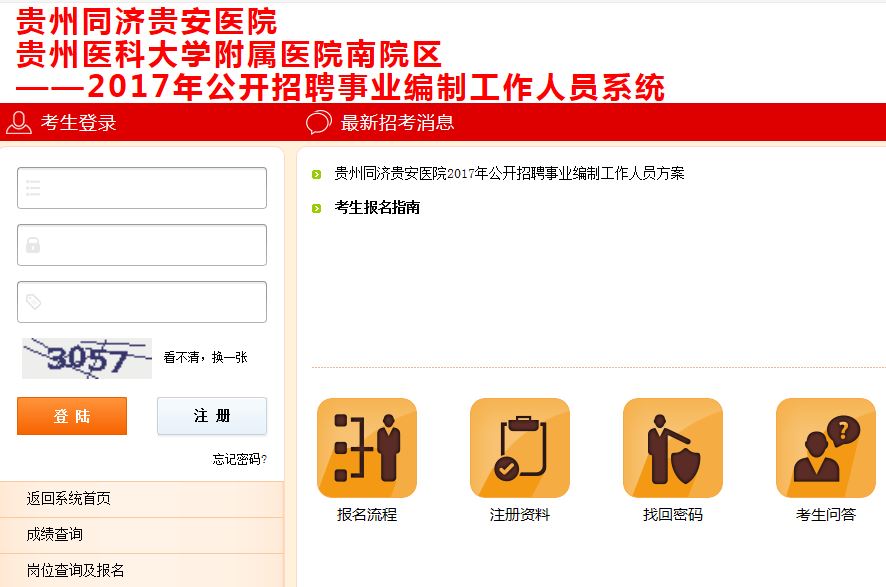Click the 3057 captcha image to refresh
886x587 pixels.
[87, 358]
